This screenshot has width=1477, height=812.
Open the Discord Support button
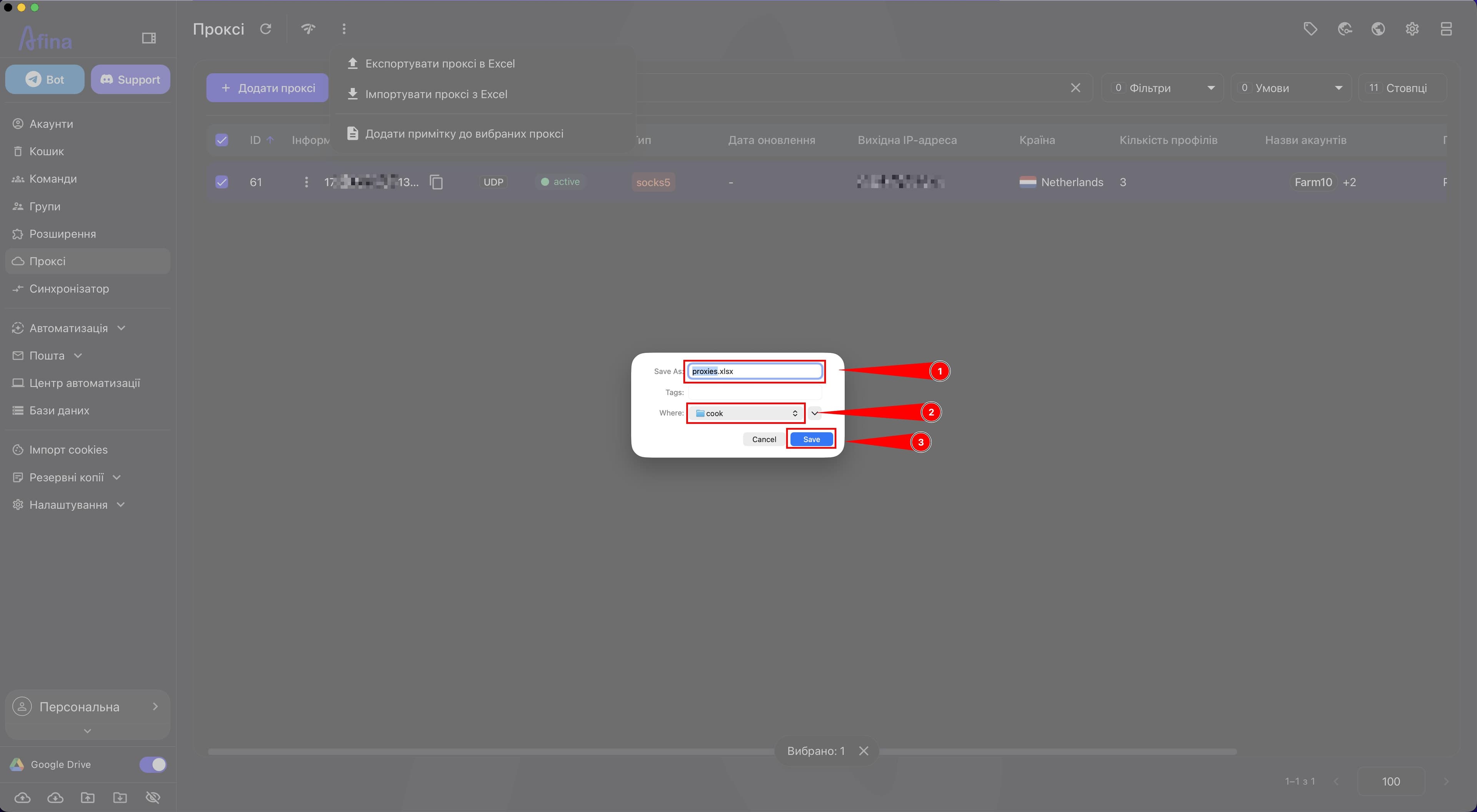(130, 80)
